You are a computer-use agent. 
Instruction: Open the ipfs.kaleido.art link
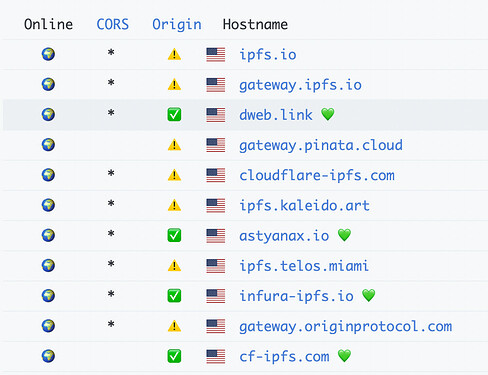tap(304, 205)
